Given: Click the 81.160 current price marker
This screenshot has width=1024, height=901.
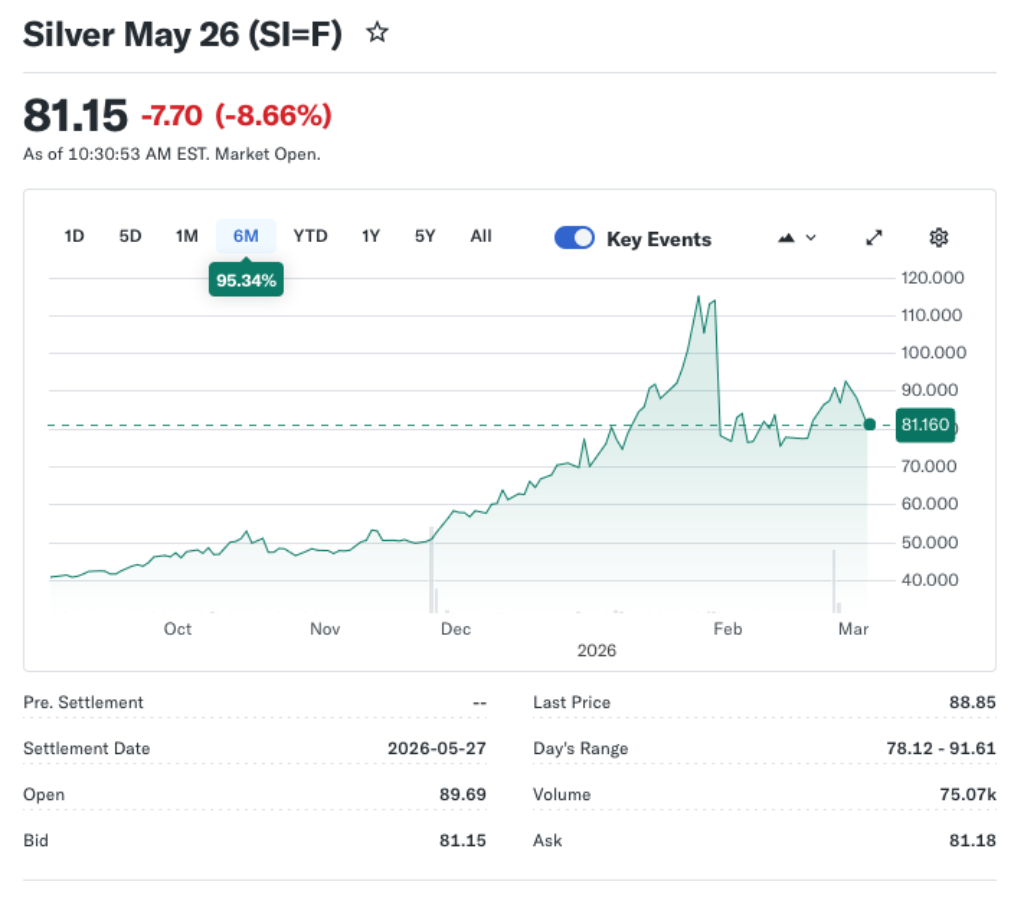Looking at the screenshot, I should point(924,424).
